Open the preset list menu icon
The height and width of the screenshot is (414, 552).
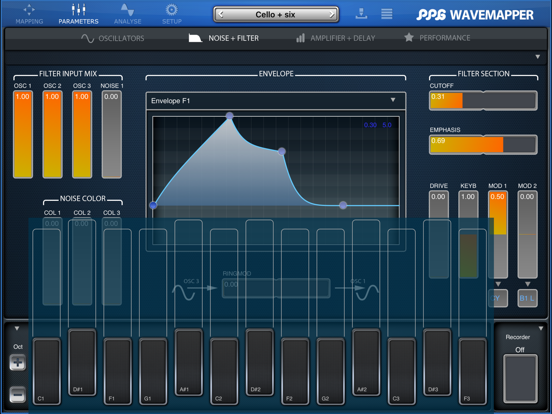click(x=387, y=14)
